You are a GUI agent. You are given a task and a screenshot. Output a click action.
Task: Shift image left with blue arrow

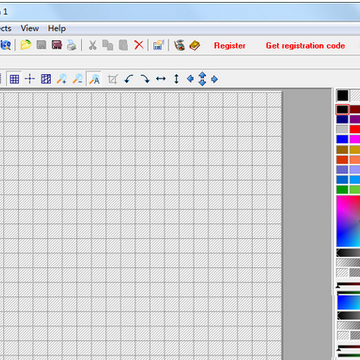pos(190,79)
